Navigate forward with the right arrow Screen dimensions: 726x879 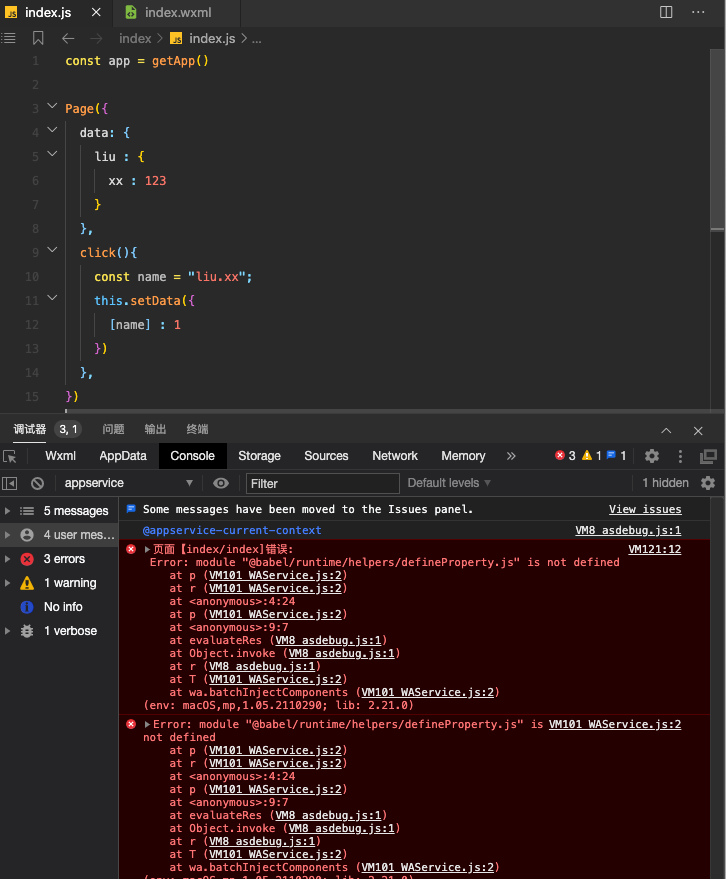pyautogui.click(x=96, y=38)
